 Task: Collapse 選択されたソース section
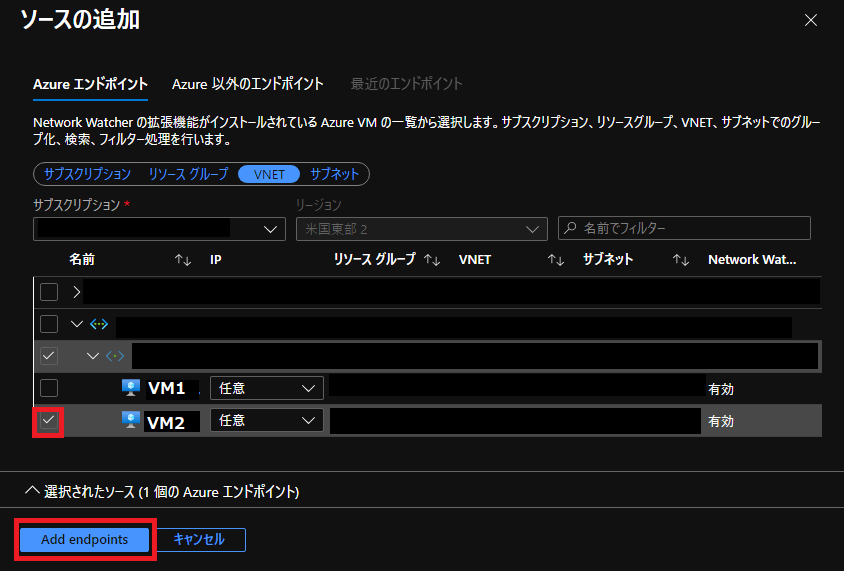(32, 490)
